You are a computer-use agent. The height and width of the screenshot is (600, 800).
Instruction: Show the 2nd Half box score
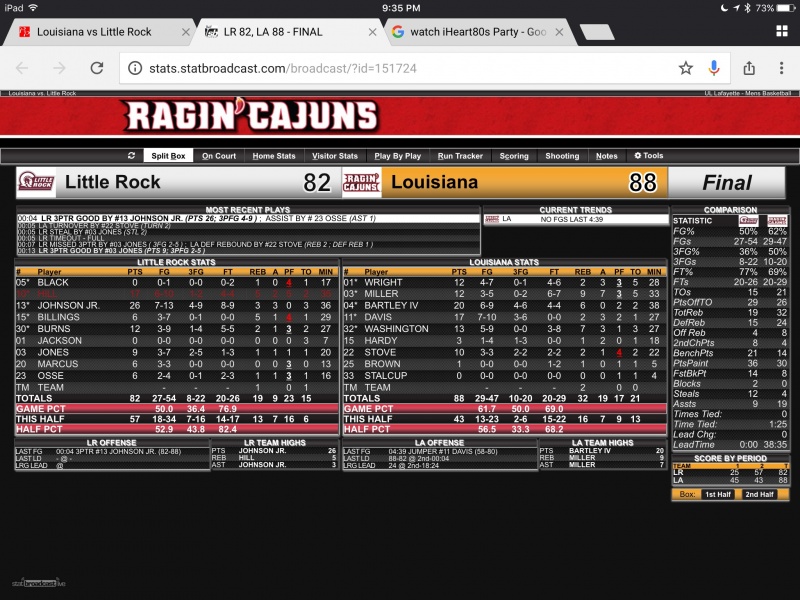point(759,494)
